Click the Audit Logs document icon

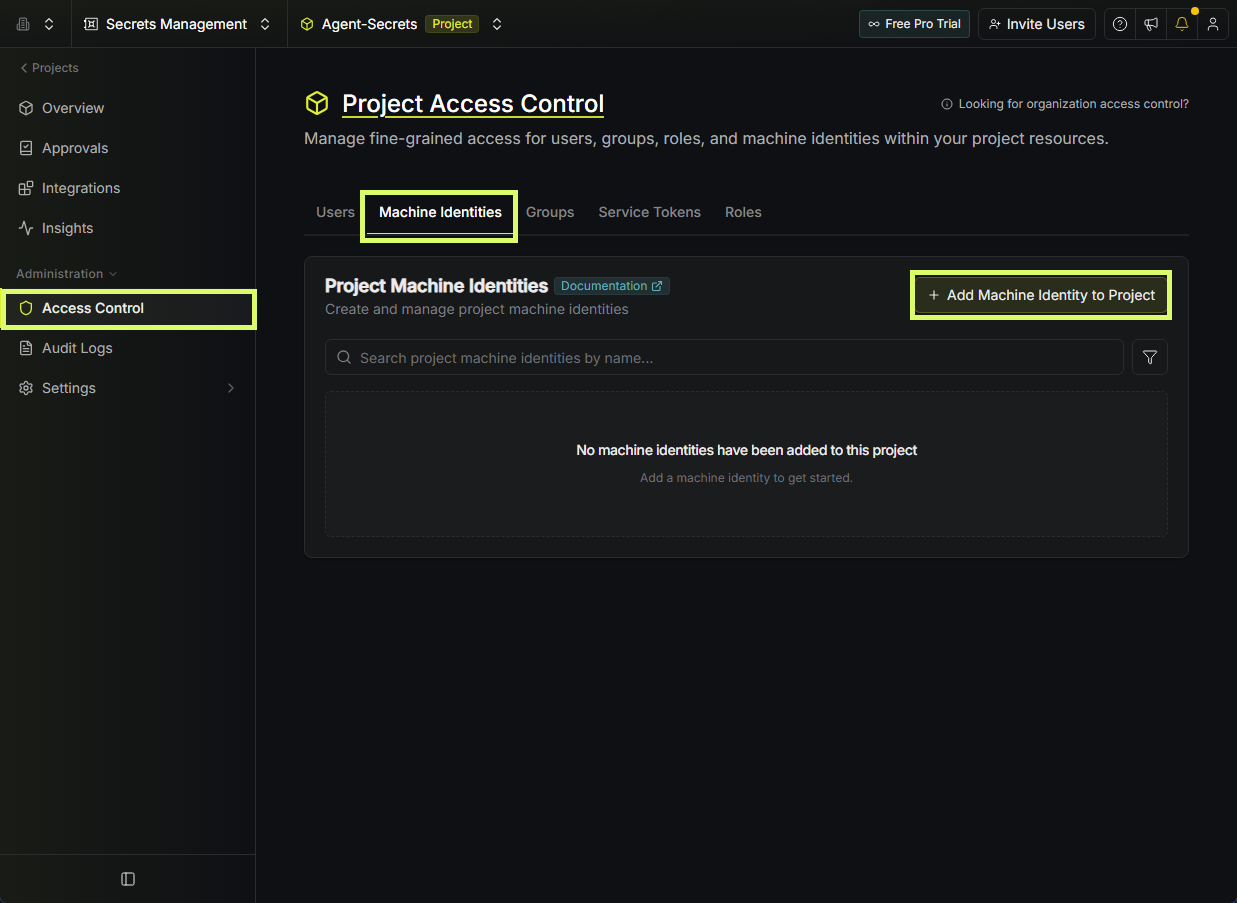26,348
